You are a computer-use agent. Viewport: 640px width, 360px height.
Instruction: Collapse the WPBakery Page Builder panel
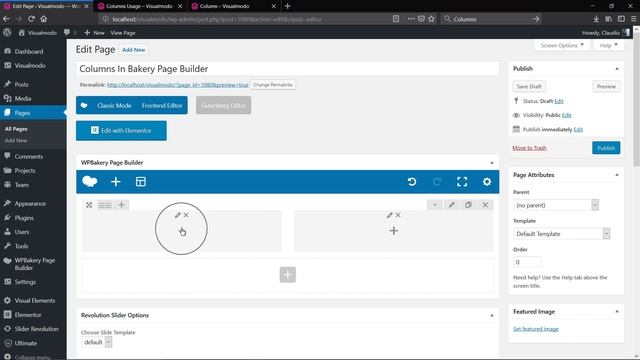(492, 163)
